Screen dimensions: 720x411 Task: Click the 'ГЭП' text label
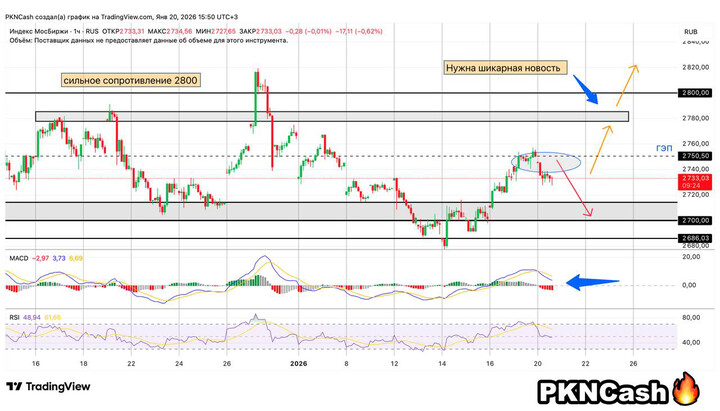[663, 147]
